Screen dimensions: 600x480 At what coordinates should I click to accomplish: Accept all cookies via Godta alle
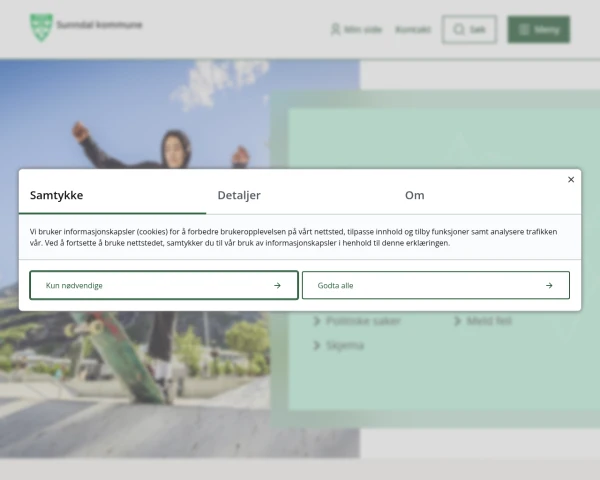[436, 285]
